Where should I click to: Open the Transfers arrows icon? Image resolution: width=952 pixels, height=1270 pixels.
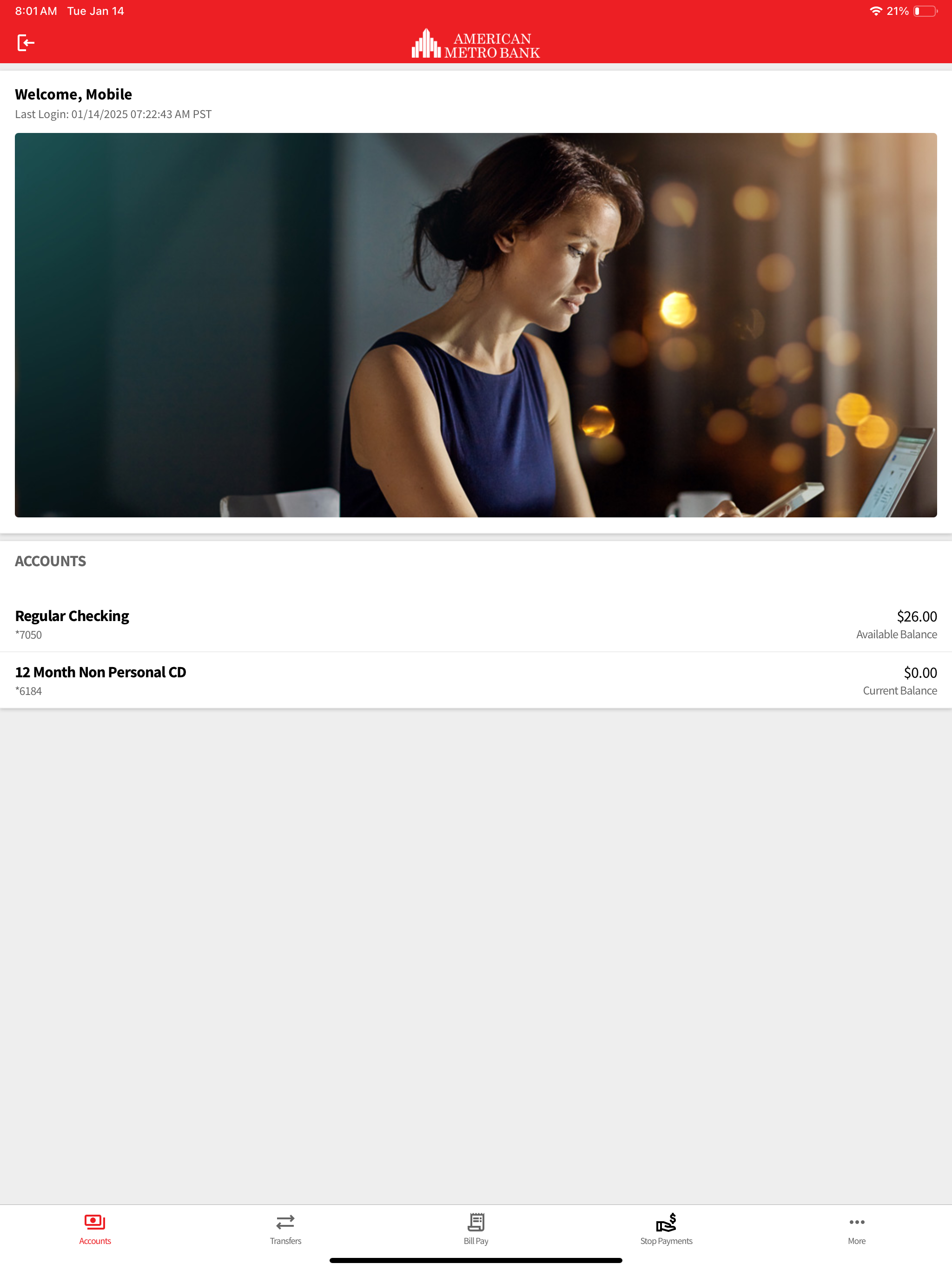pos(285,1222)
